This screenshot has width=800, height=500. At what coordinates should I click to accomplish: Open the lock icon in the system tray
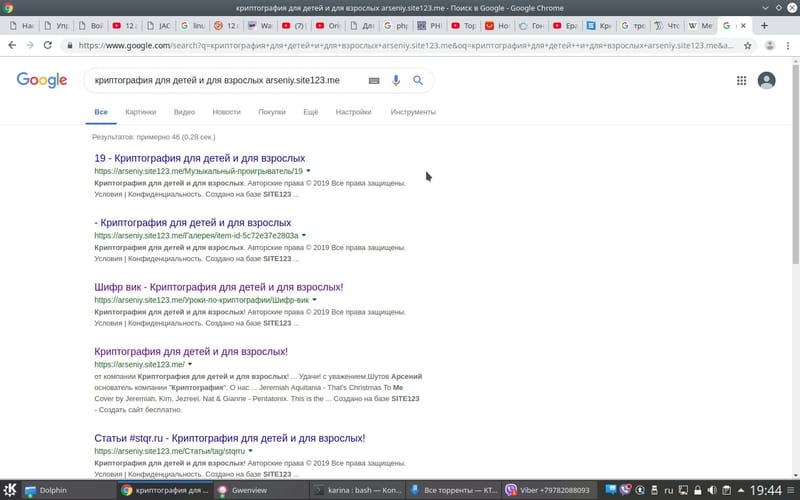click(x=697, y=490)
